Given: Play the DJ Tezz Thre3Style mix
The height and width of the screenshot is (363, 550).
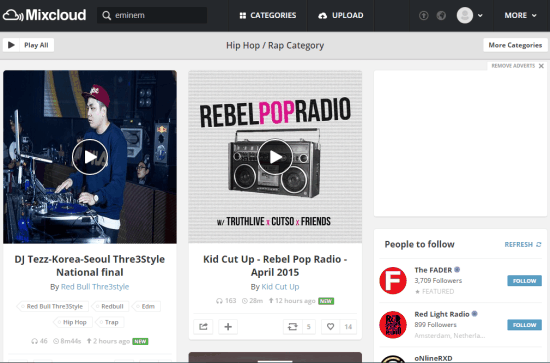Looking at the screenshot, I should coord(90,157).
